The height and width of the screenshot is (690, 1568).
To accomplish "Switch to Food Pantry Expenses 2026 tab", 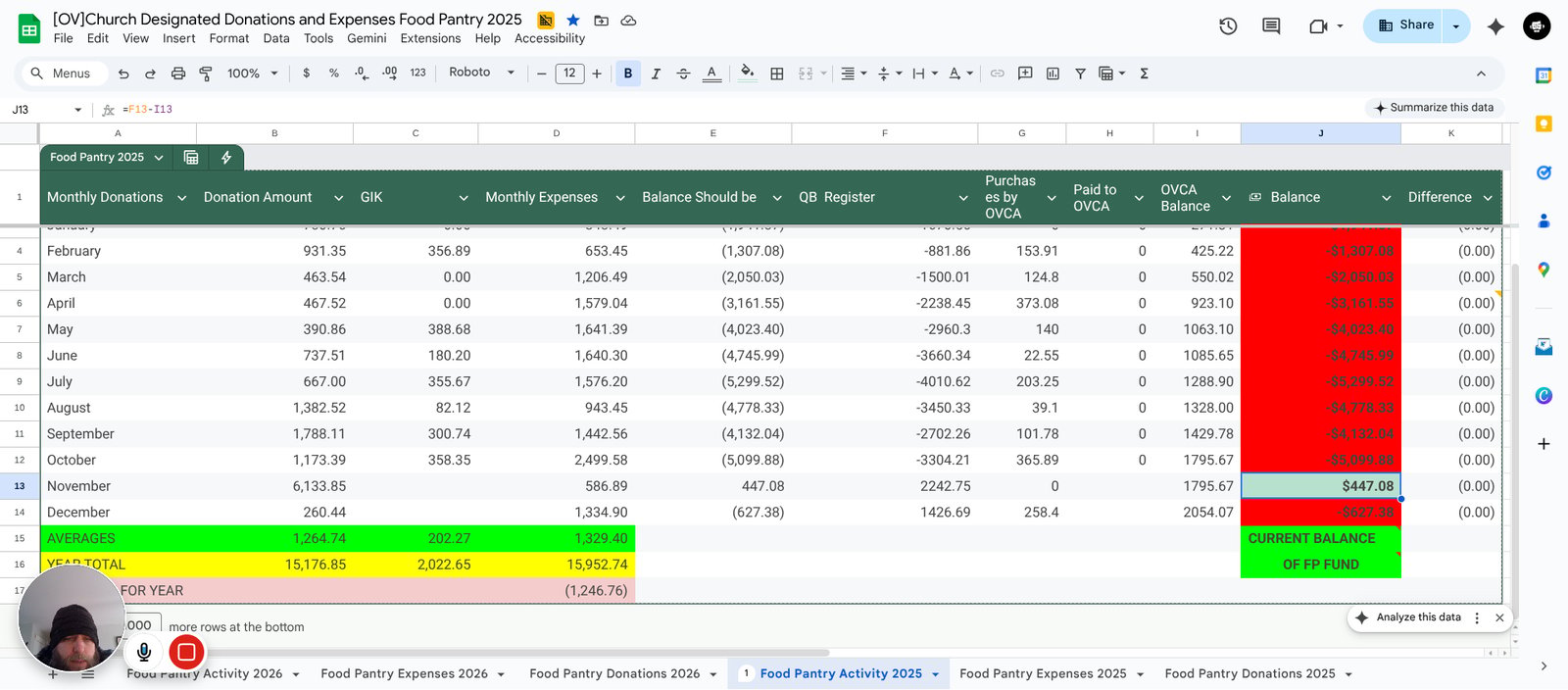I will pos(404,674).
